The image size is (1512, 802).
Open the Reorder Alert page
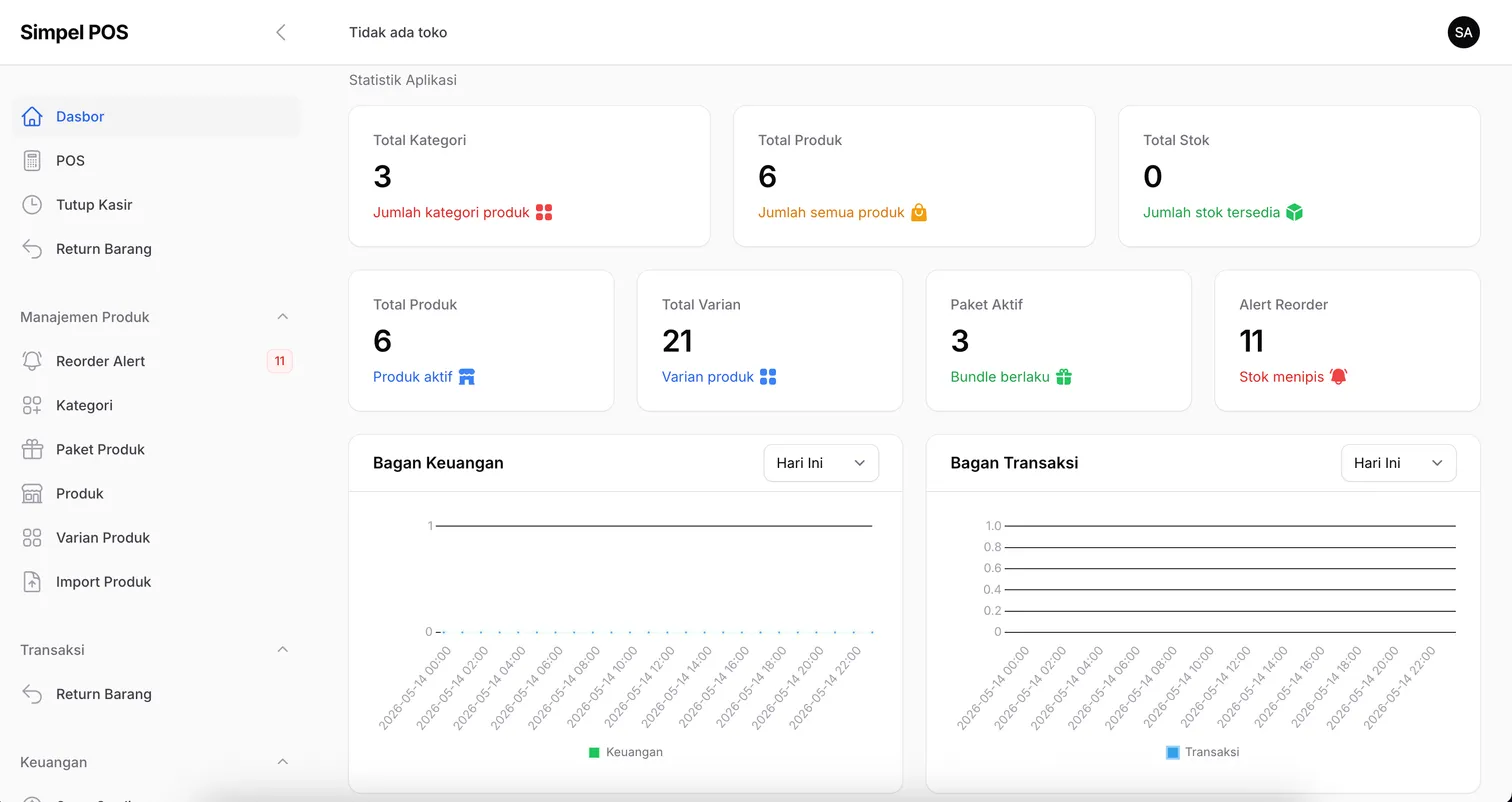pos(156,361)
